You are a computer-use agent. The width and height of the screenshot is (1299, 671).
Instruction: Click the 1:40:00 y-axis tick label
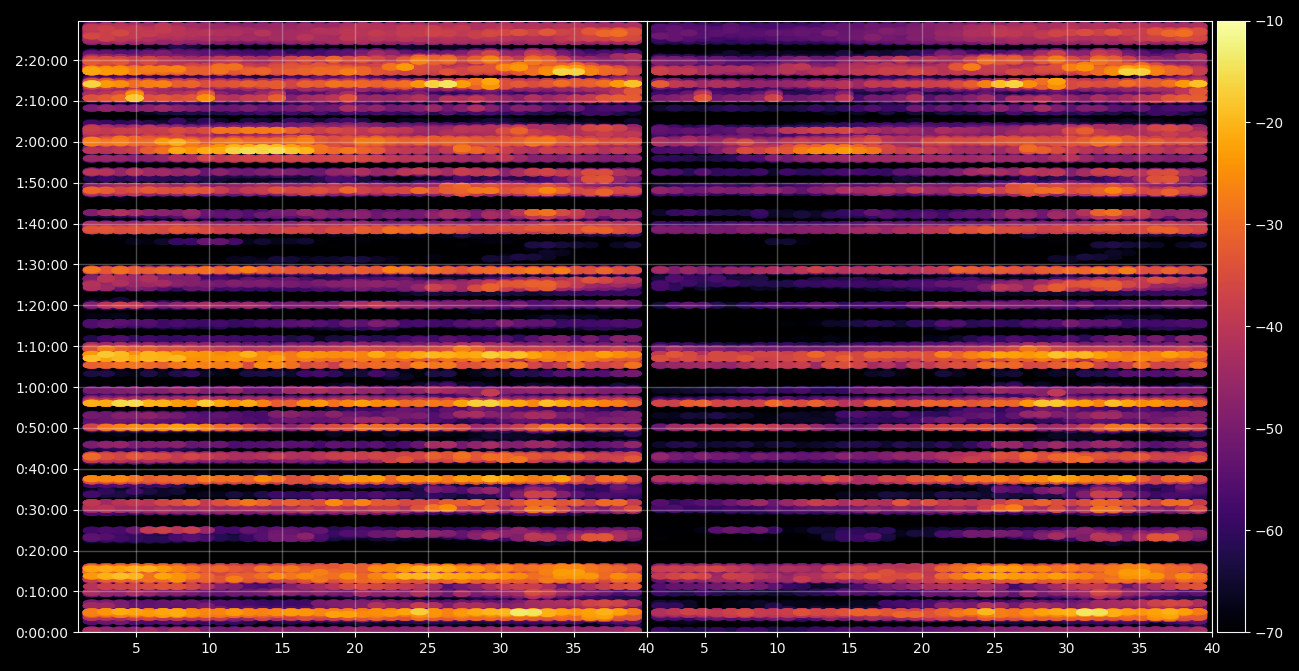42,224
